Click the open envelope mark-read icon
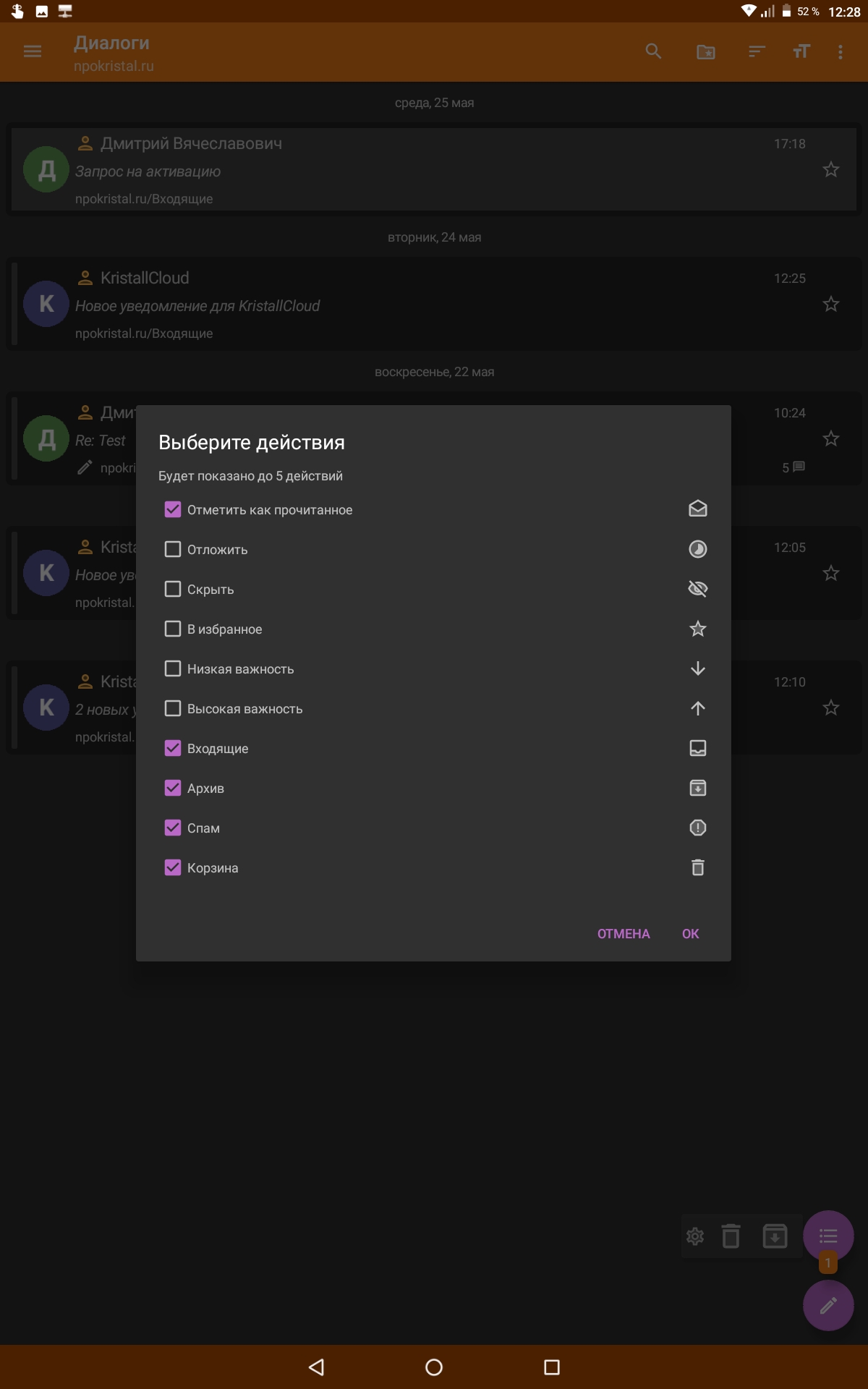 tap(697, 509)
